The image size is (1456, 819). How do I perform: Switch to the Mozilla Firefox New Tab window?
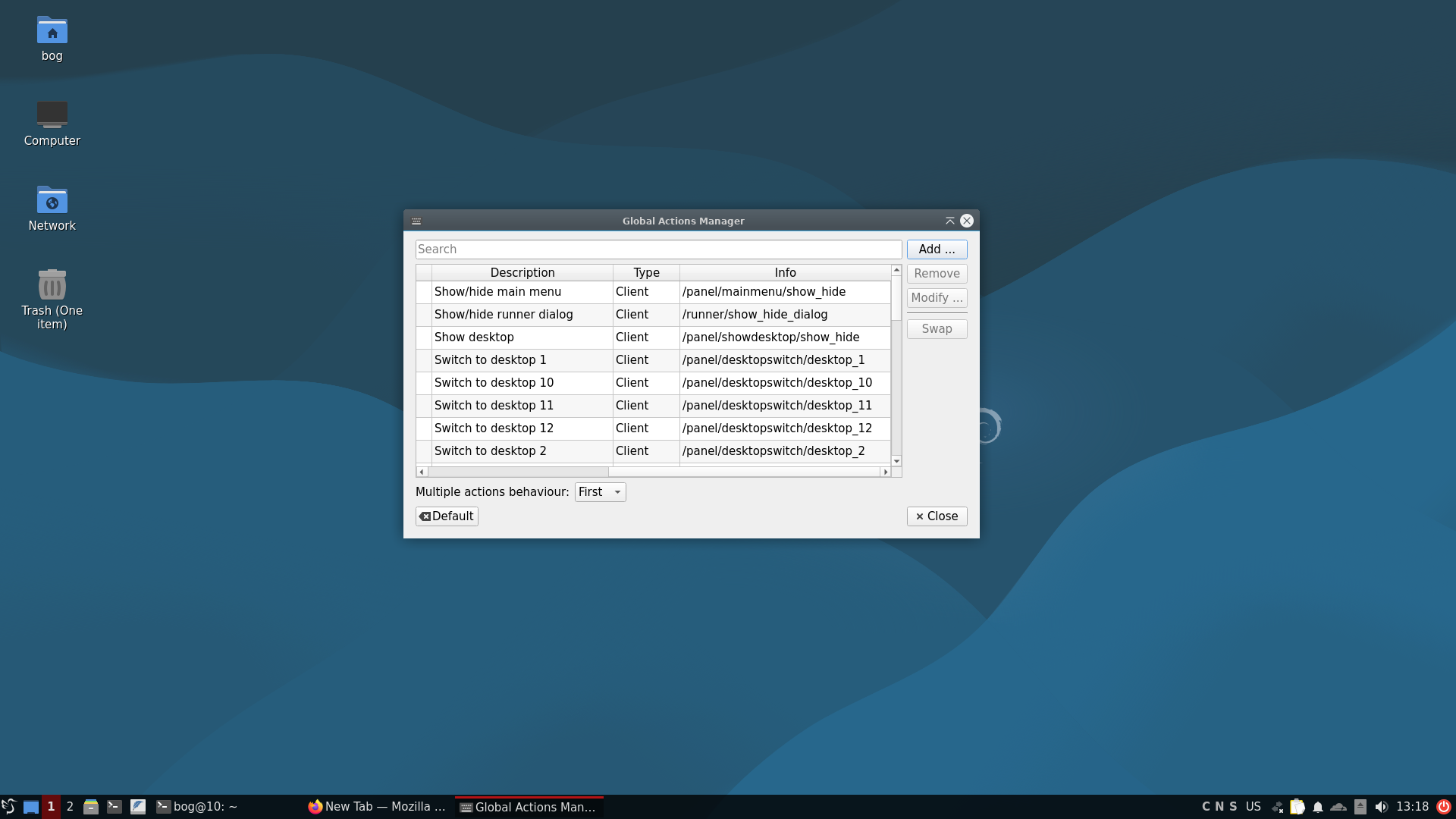pyautogui.click(x=375, y=806)
